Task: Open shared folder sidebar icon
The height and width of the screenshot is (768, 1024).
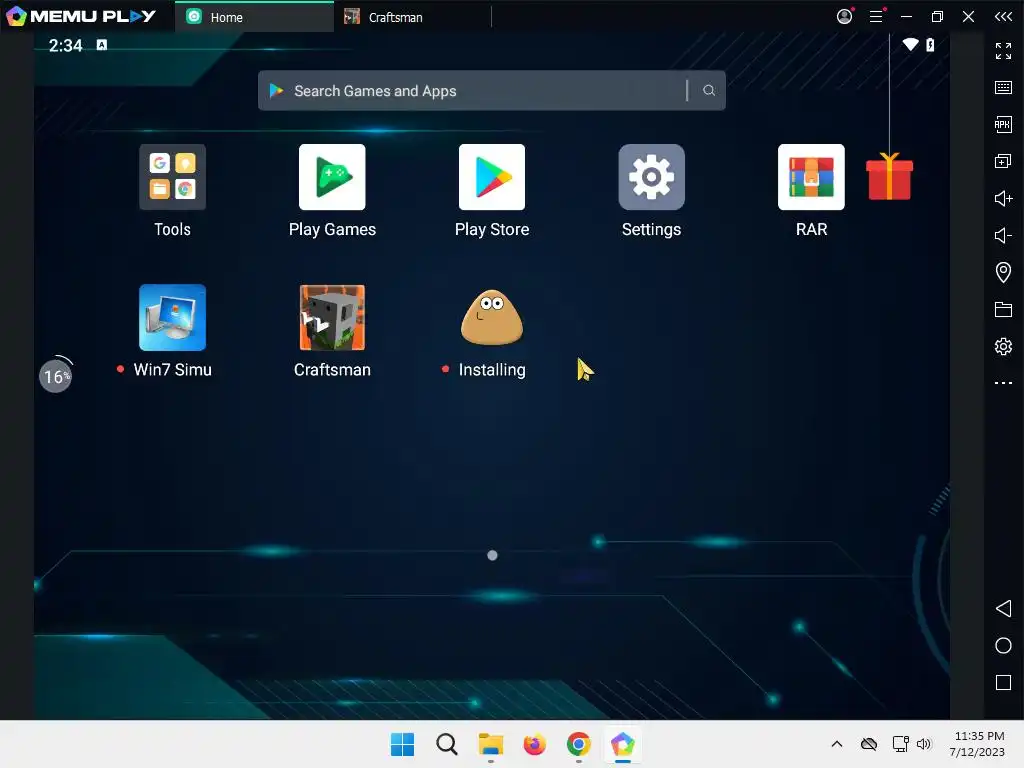Action: [x=1003, y=309]
